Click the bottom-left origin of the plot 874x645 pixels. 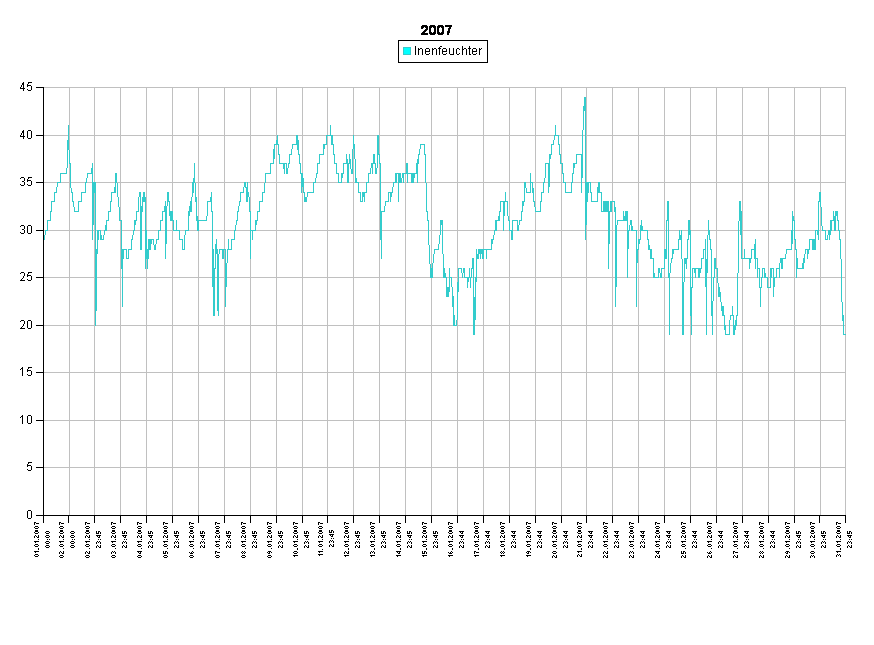[44, 515]
